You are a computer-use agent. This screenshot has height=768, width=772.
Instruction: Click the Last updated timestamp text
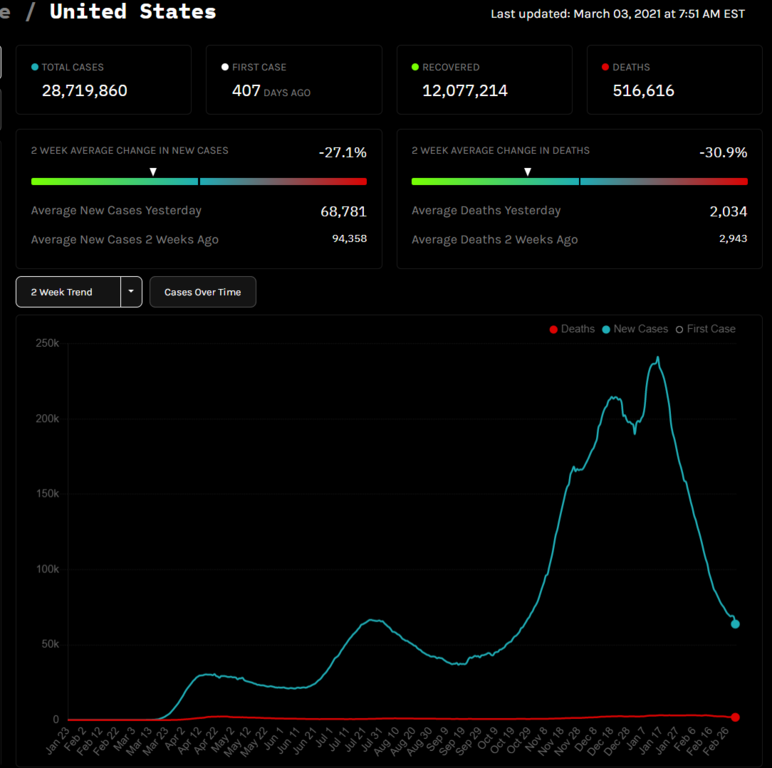click(617, 14)
